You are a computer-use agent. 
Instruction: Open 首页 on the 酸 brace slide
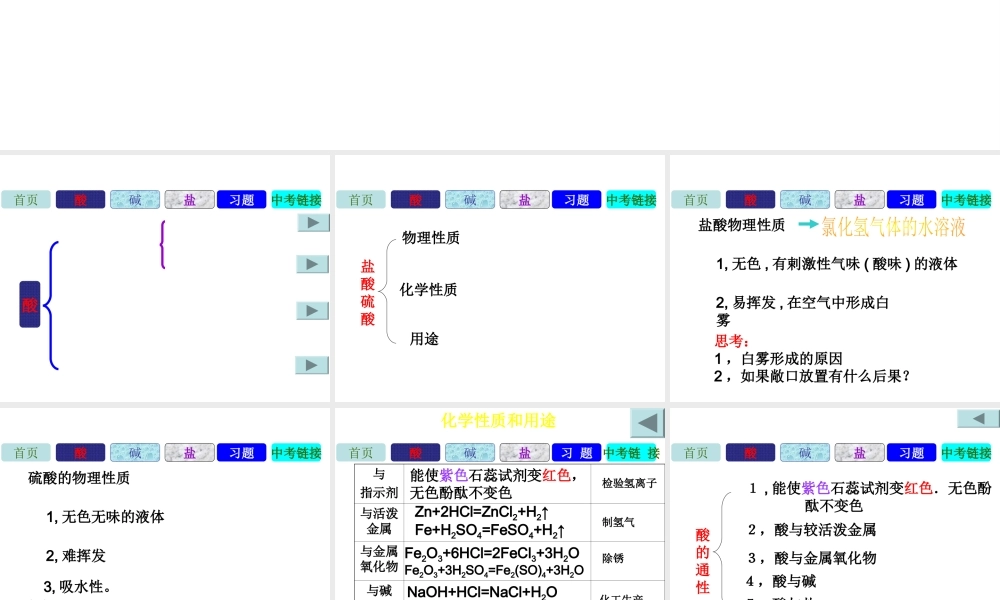(x=26, y=200)
